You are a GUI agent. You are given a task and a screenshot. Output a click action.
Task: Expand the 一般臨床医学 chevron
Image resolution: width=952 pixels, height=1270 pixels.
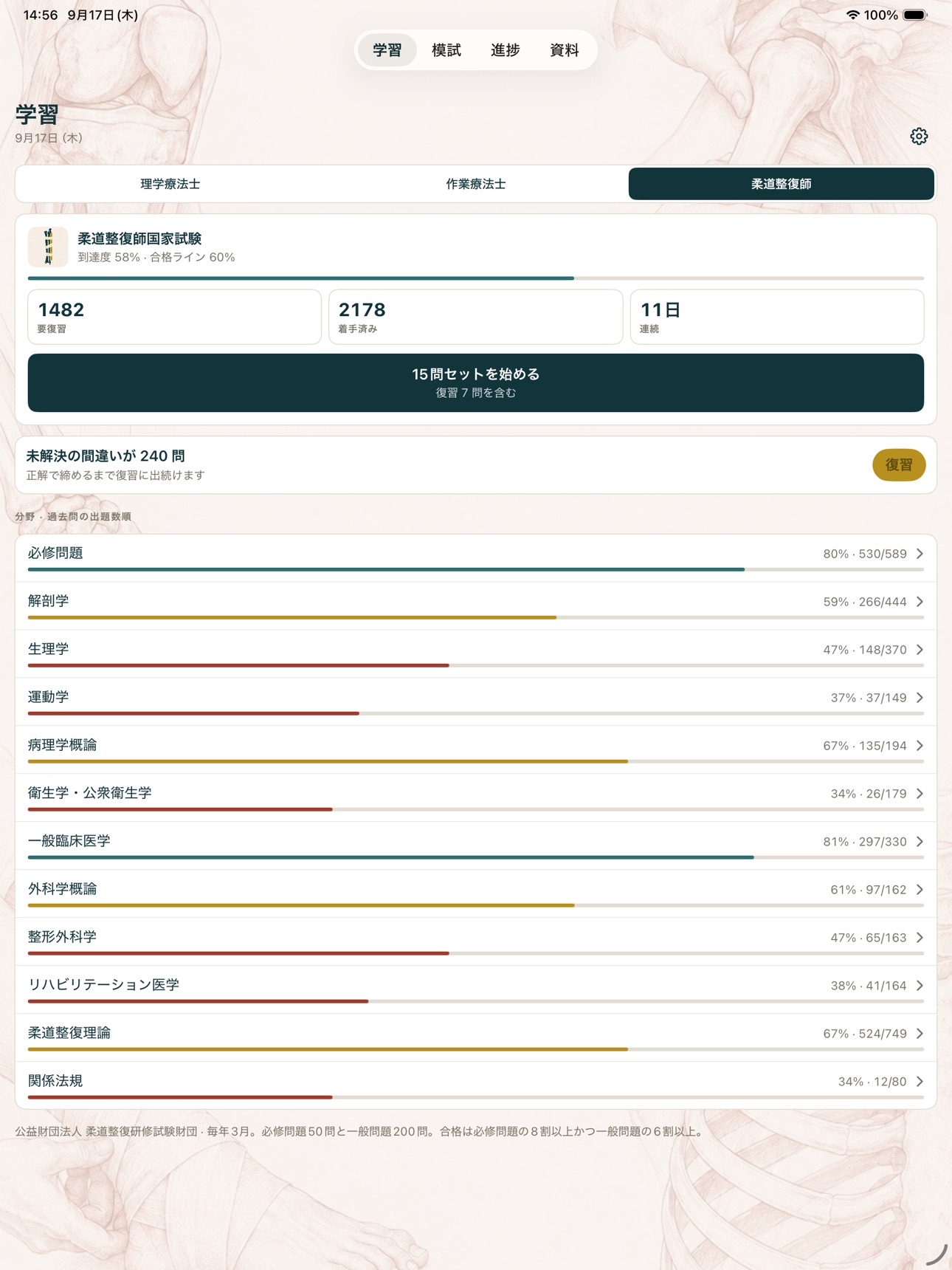[920, 842]
